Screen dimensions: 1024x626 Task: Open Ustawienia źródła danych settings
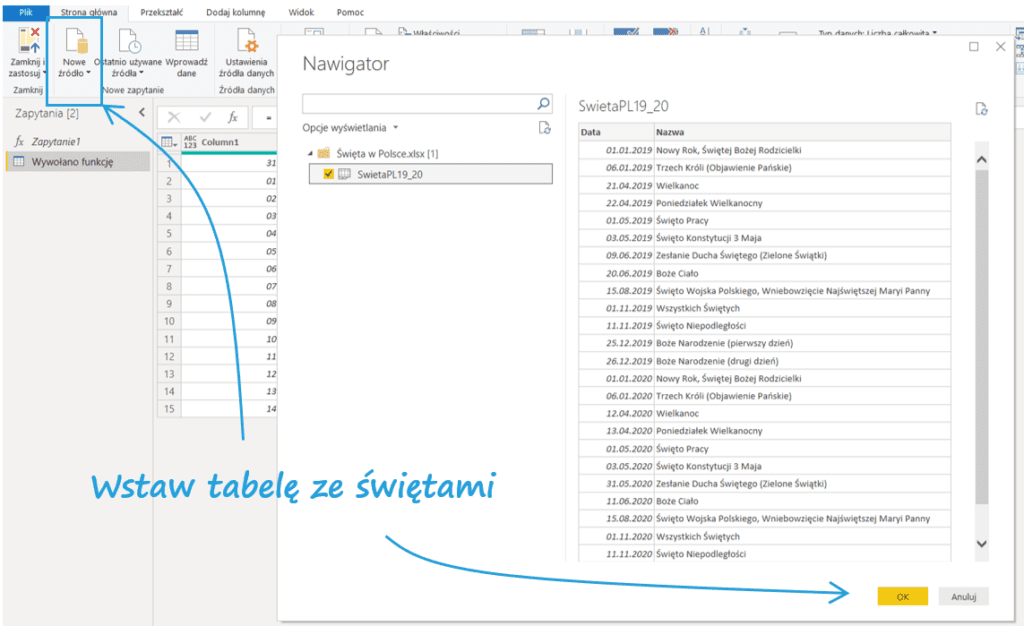(x=246, y=42)
